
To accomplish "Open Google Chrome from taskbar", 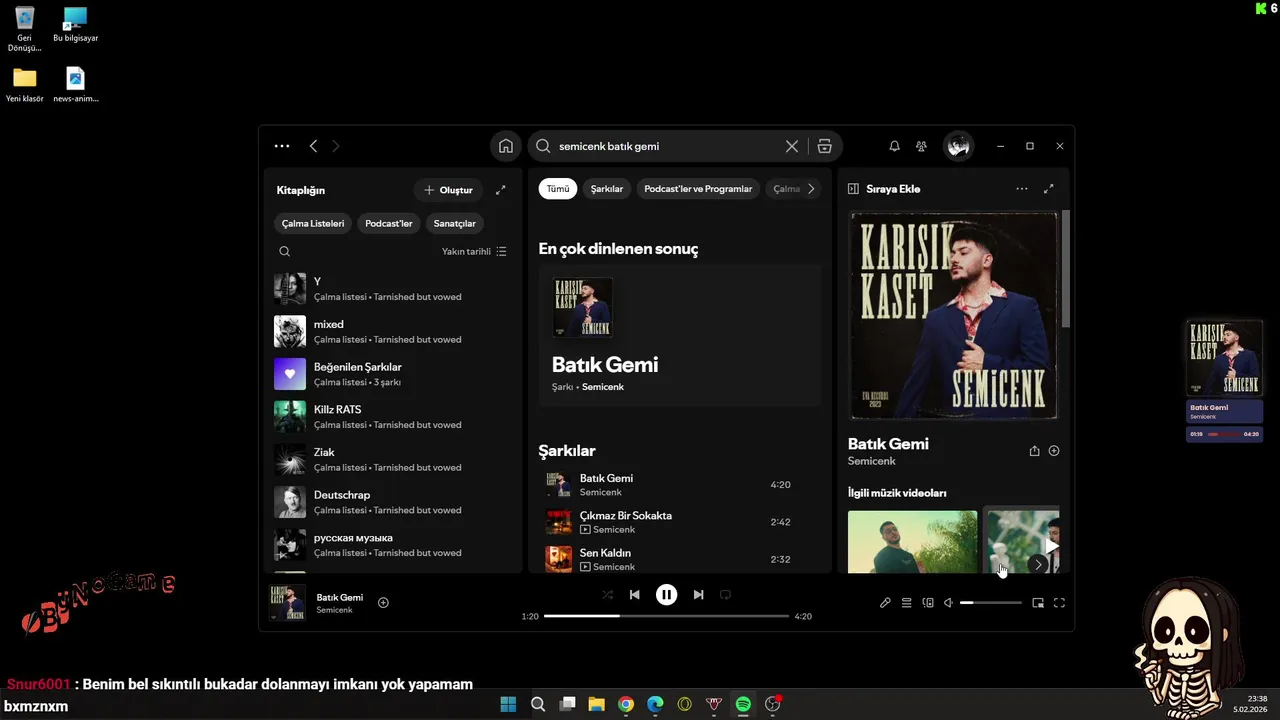I will 626,704.
